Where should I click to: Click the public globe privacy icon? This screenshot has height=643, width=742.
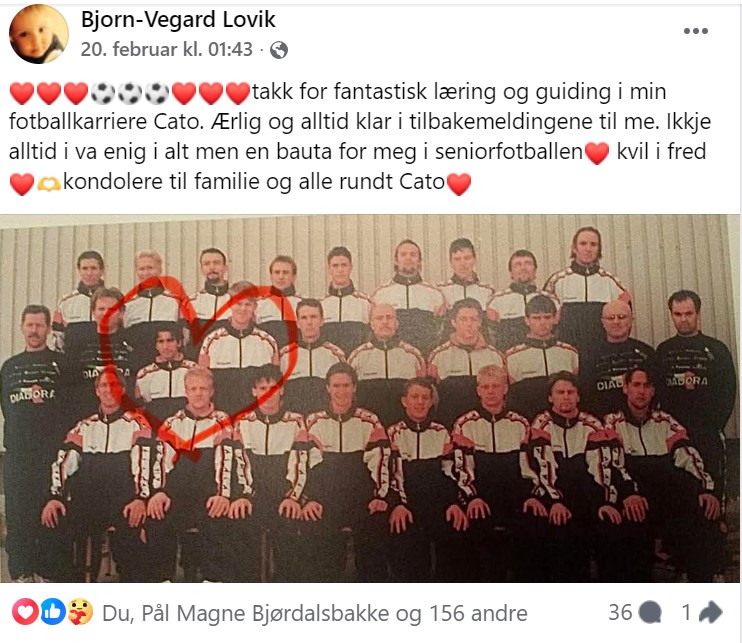[x=279, y=50]
